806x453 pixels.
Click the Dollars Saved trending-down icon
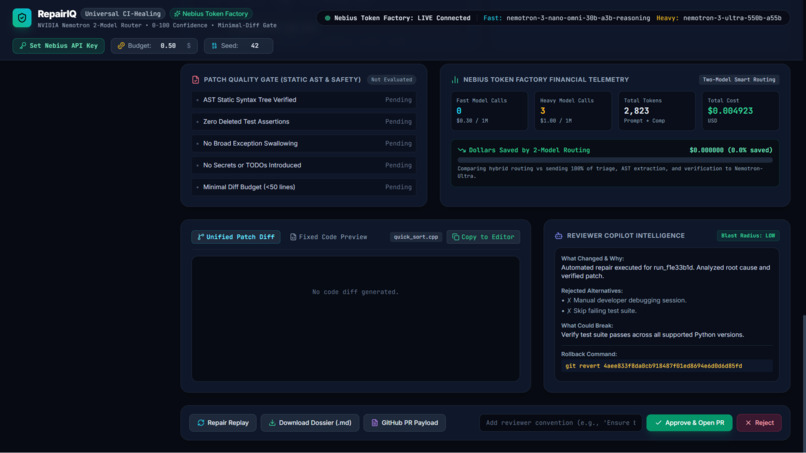(462, 150)
